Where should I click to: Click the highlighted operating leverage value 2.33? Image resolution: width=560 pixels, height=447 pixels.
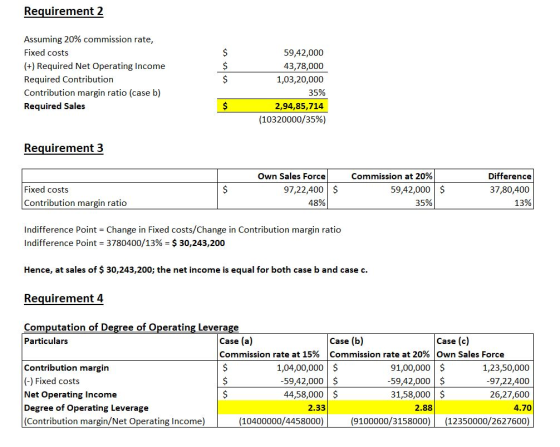click(x=317, y=408)
